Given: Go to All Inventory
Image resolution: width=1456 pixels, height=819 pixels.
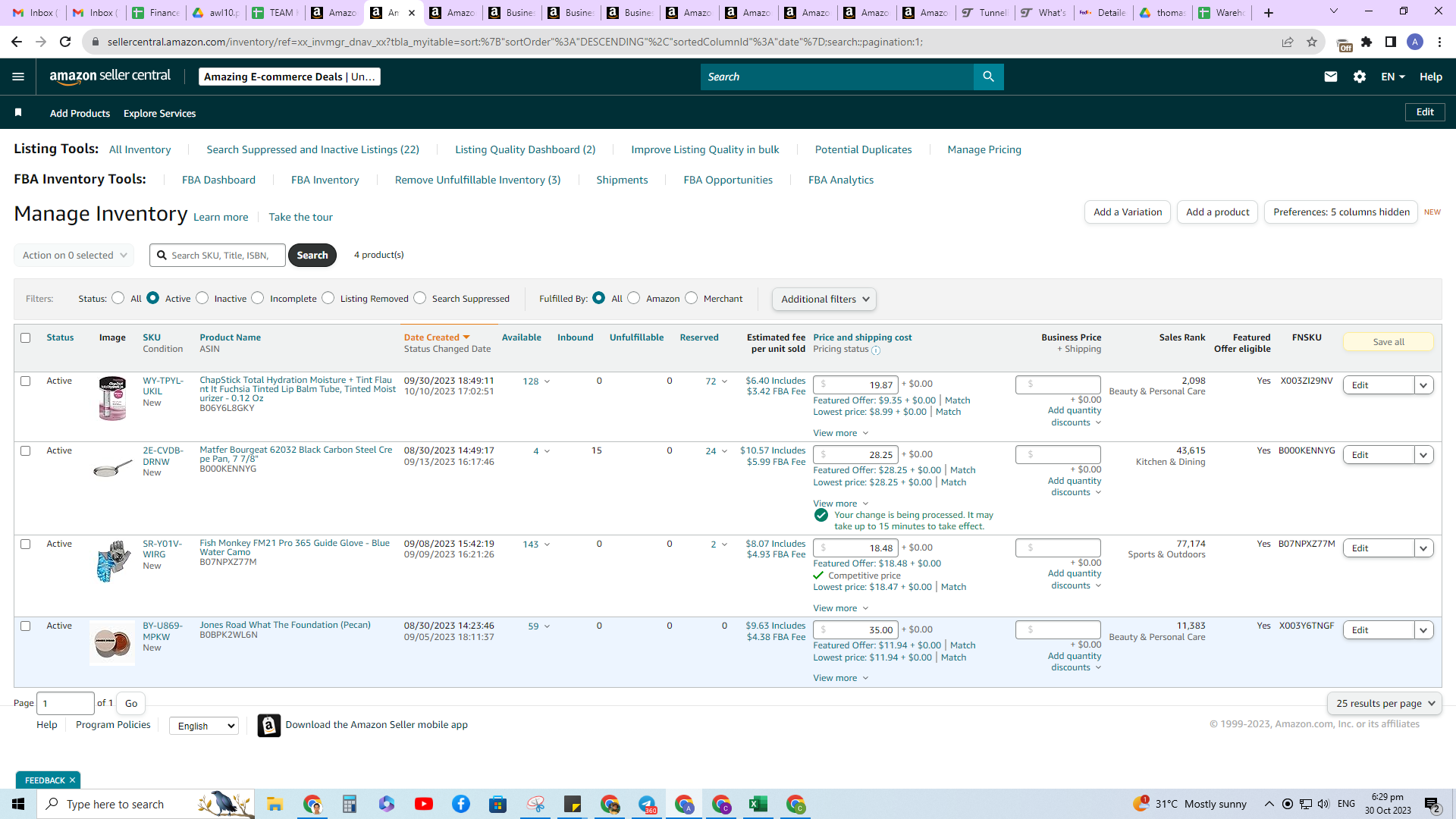Looking at the screenshot, I should click(140, 149).
